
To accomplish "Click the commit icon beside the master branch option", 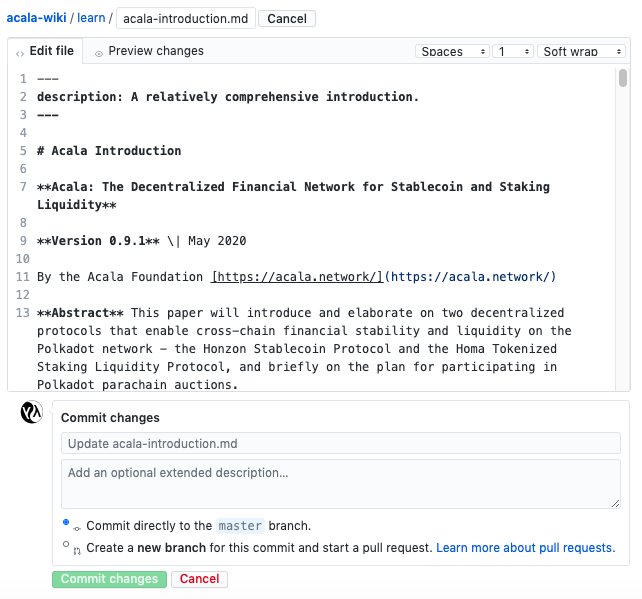I will 77,529.
